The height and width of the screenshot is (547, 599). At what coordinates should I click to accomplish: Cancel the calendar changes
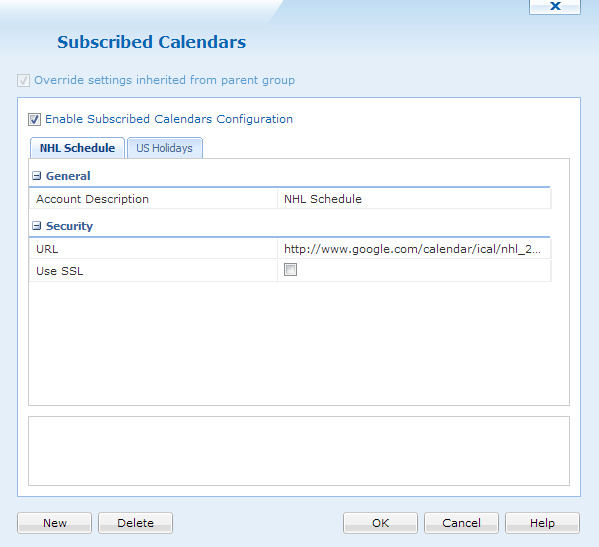(x=461, y=523)
